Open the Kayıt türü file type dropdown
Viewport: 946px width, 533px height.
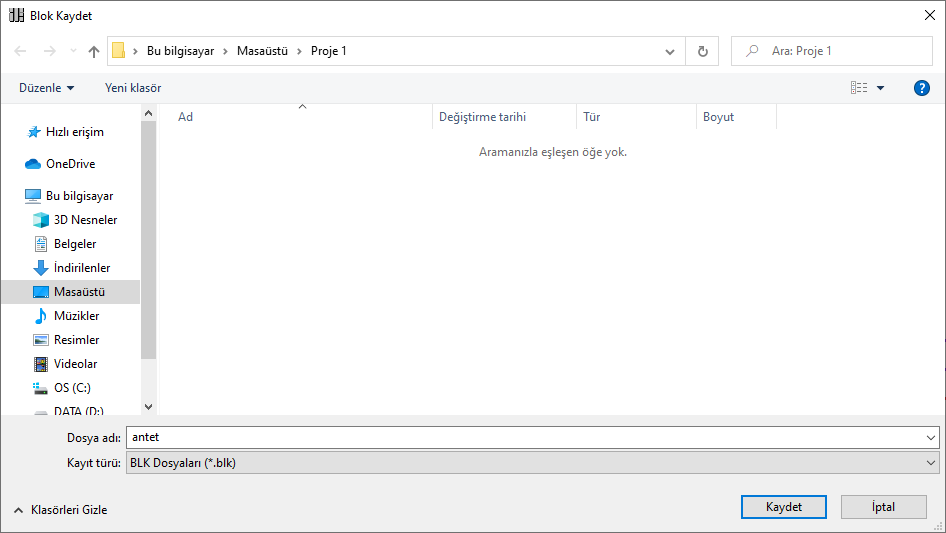pos(932,463)
